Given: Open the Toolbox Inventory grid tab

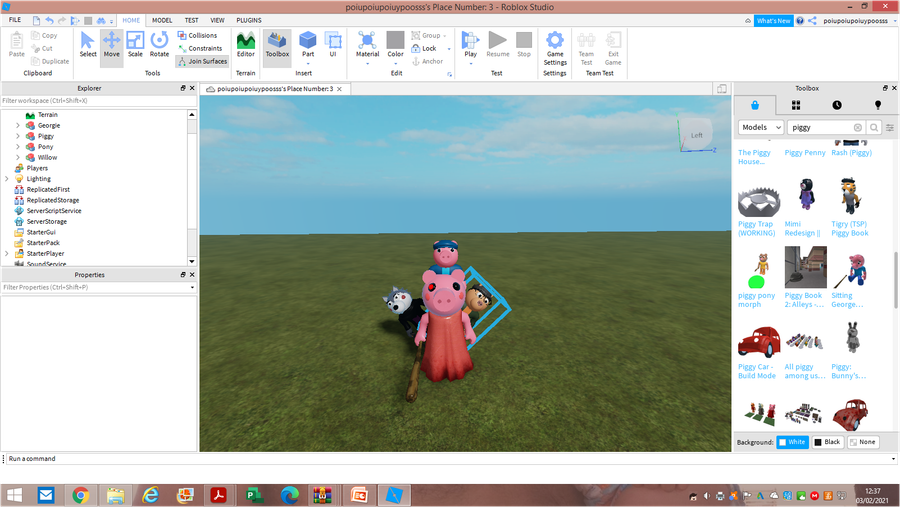Looking at the screenshot, I should [x=796, y=105].
